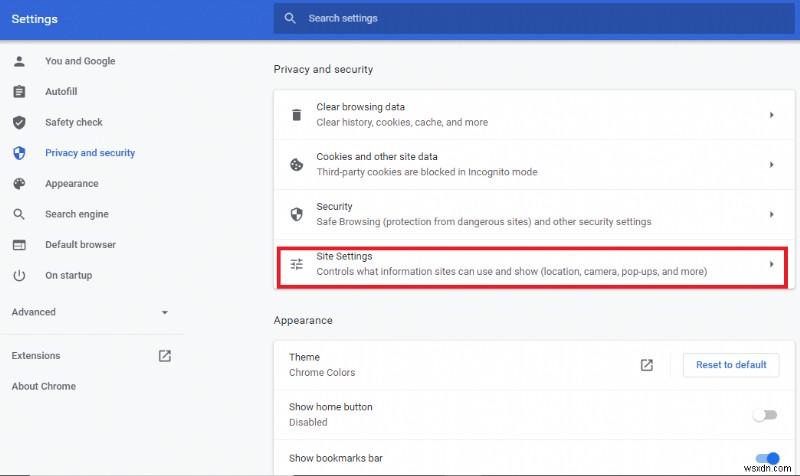Select Privacy and security in sidebar
The image size is (800, 476).
point(90,153)
